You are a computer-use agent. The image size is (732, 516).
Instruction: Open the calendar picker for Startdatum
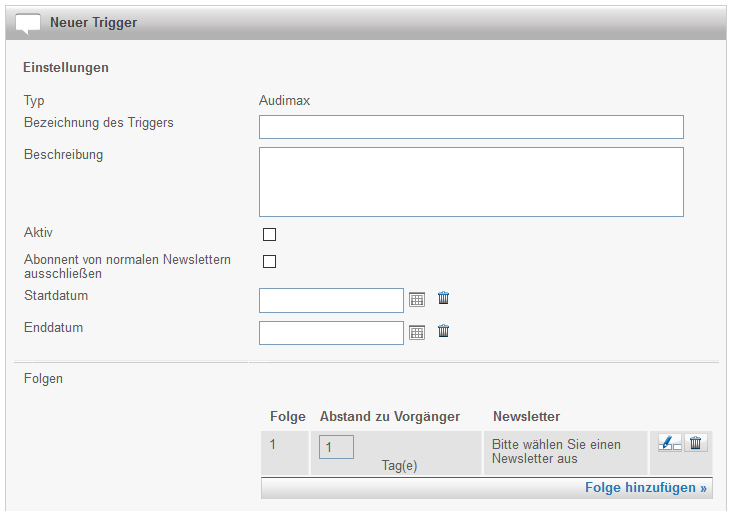coord(417,300)
